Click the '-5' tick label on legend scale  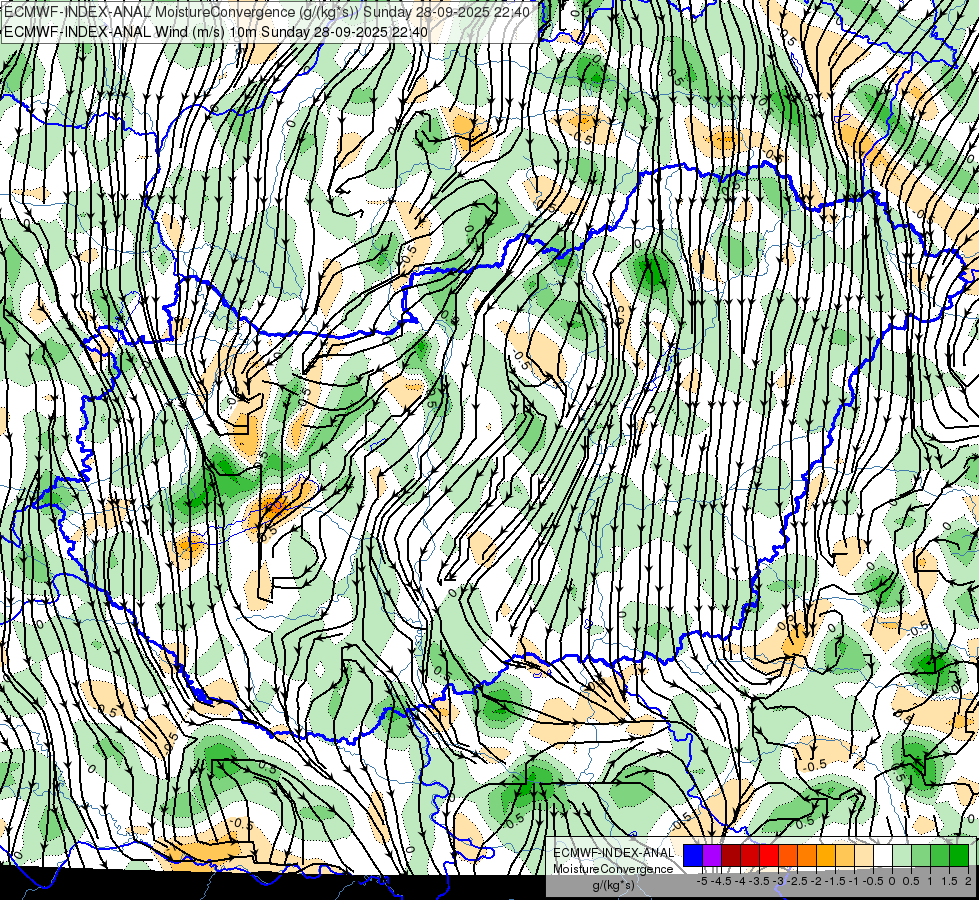coord(702,881)
